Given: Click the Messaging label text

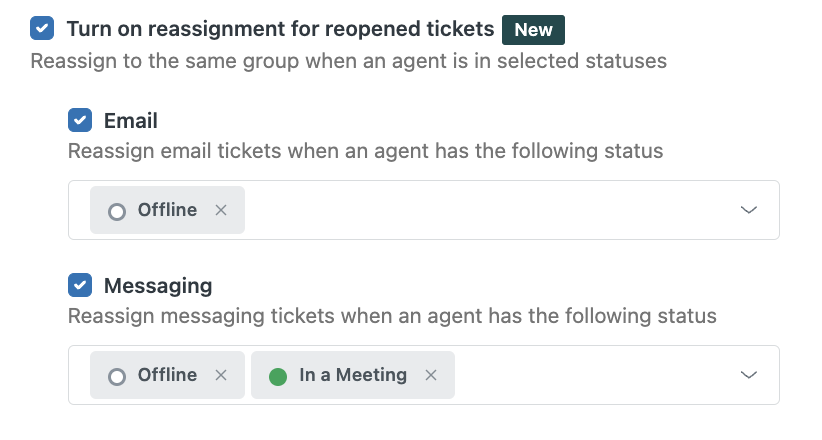Looking at the screenshot, I should [x=158, y=285].
